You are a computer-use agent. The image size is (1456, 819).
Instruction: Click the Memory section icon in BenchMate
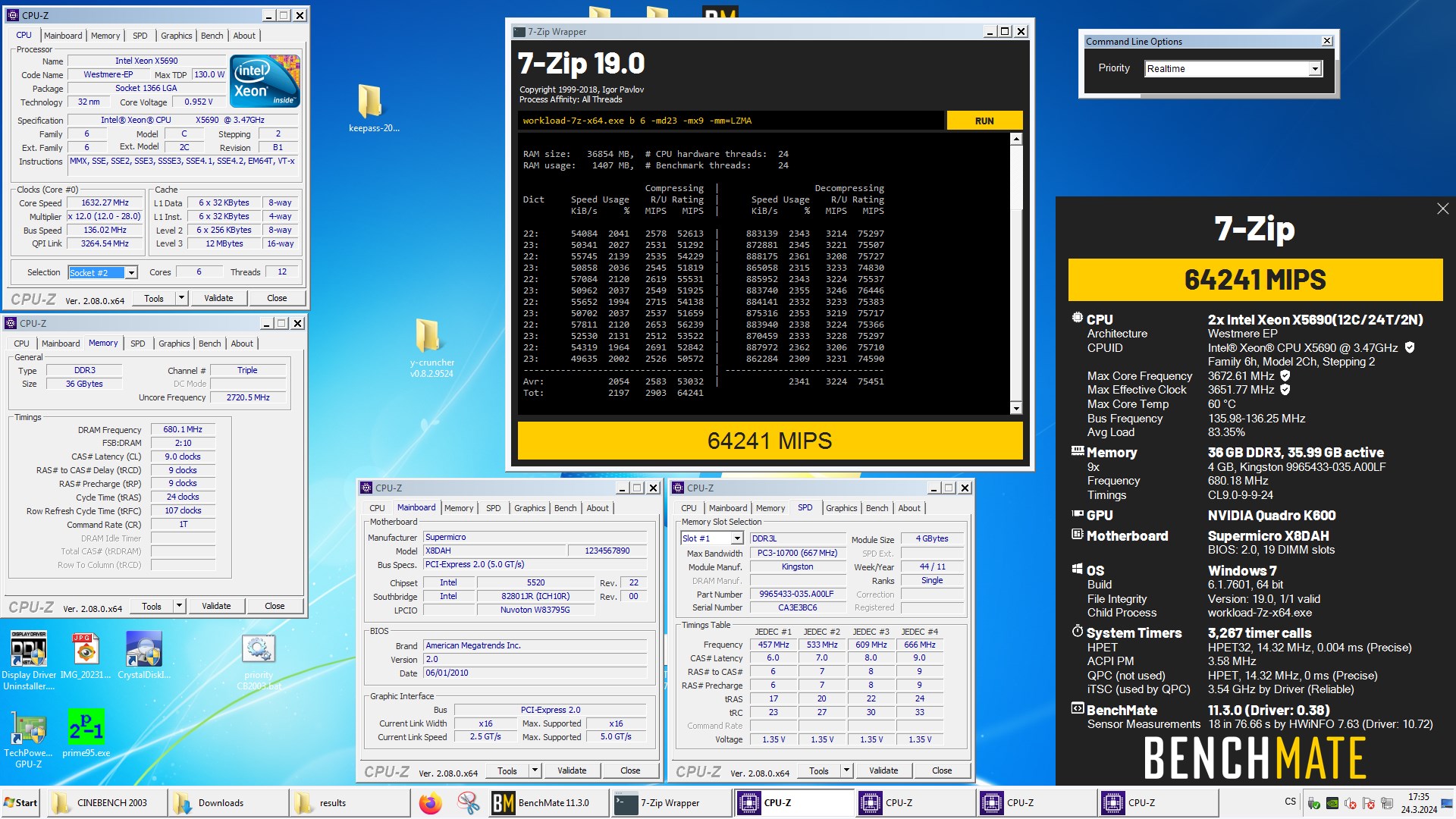pos(1077,451)
